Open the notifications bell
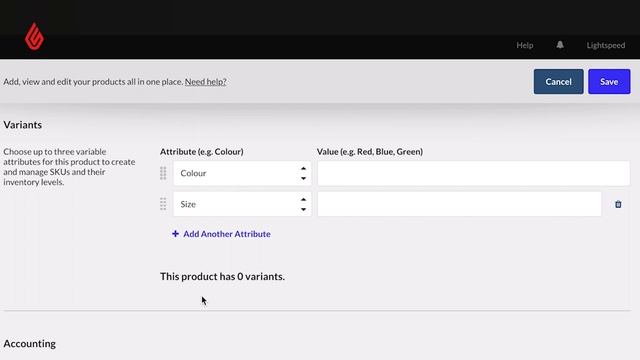Image resolution: width=640 pixels, height=360 pixels. coord(560,45)
